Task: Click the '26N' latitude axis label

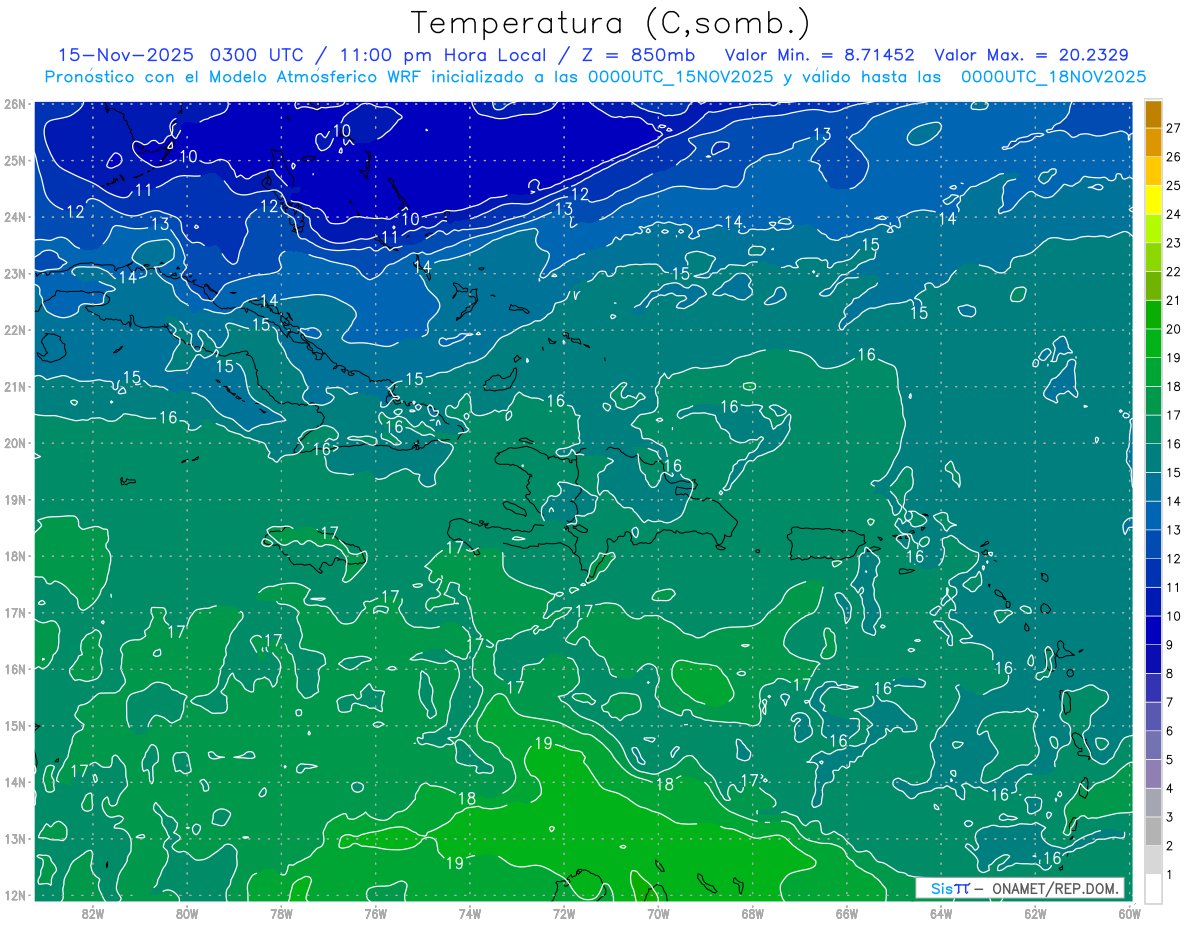Action: point(14,104)
